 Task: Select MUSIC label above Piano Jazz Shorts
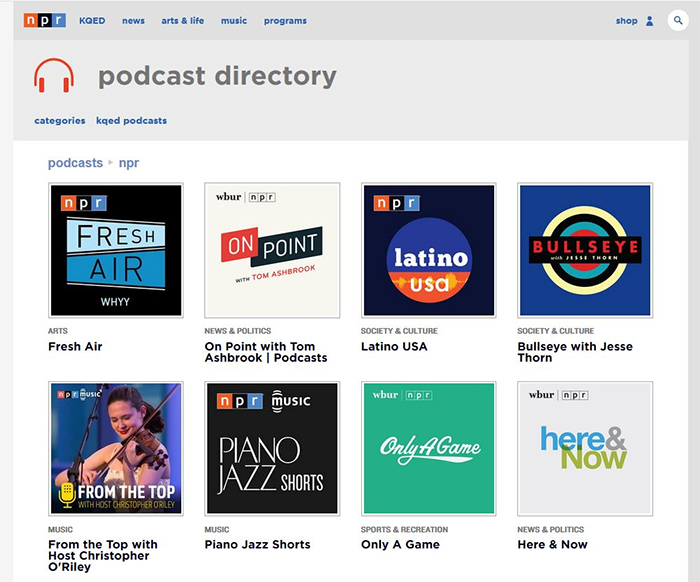pyautogui.click(x=217, y=529)
